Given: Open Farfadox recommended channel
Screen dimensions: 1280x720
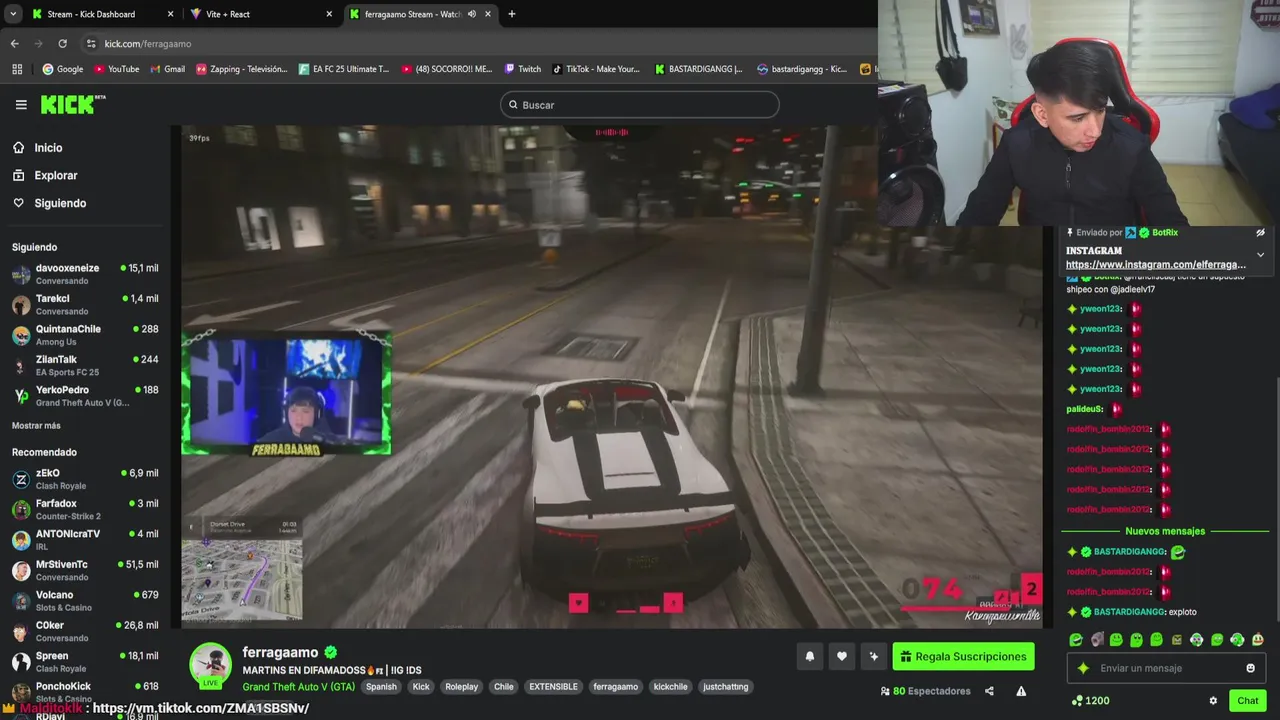Looking at the screenshot, I should [x=85, y=510].
